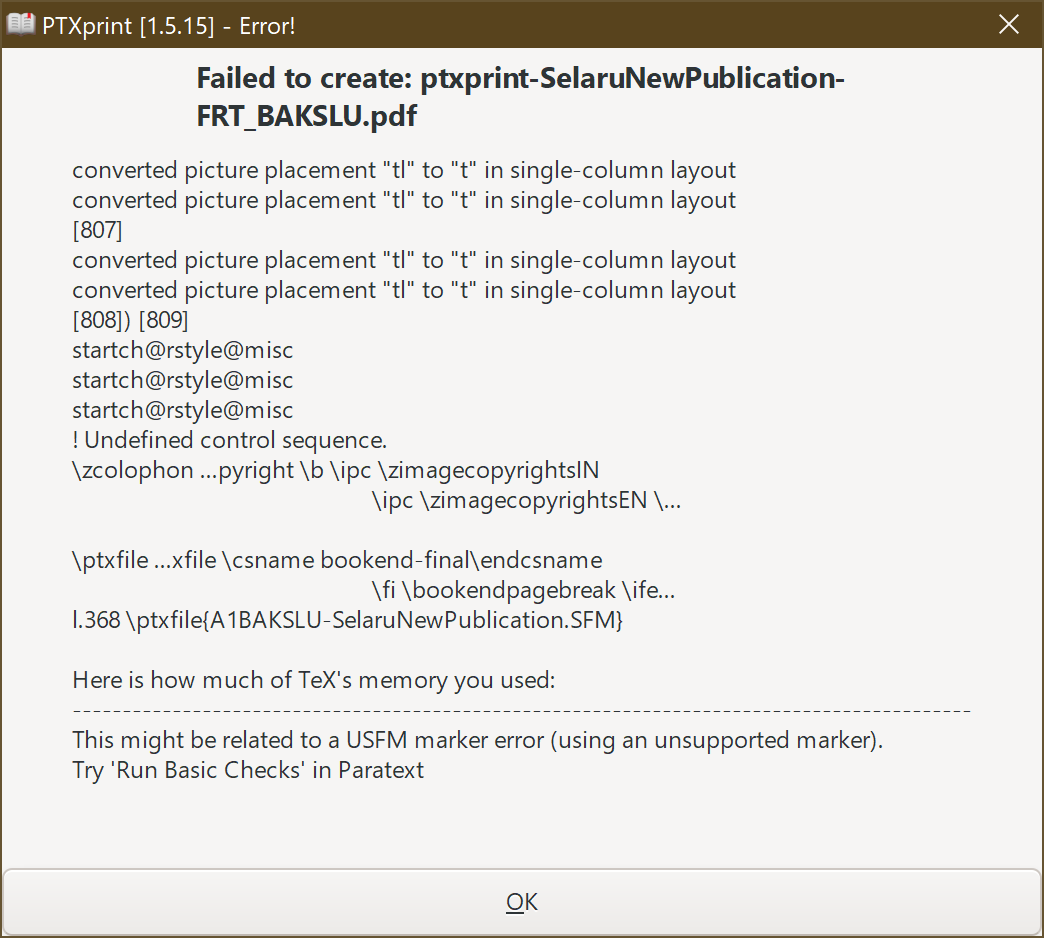Click the dashed separator line below the memory text
The width and height of the screenshot is (1044, 938).
coord(521,710)
